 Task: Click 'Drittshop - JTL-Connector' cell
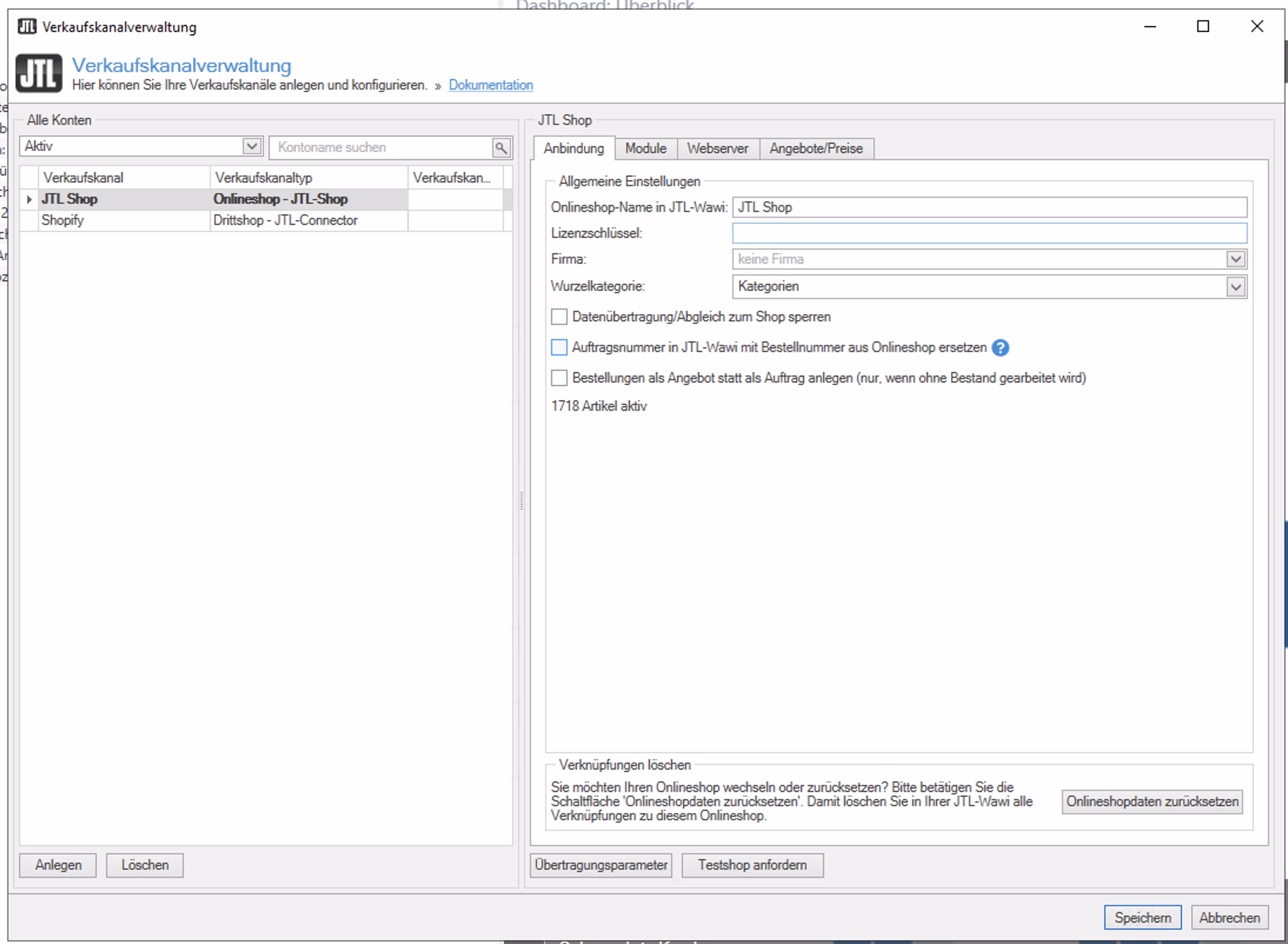pyautogui.click(x=308, y=221)
